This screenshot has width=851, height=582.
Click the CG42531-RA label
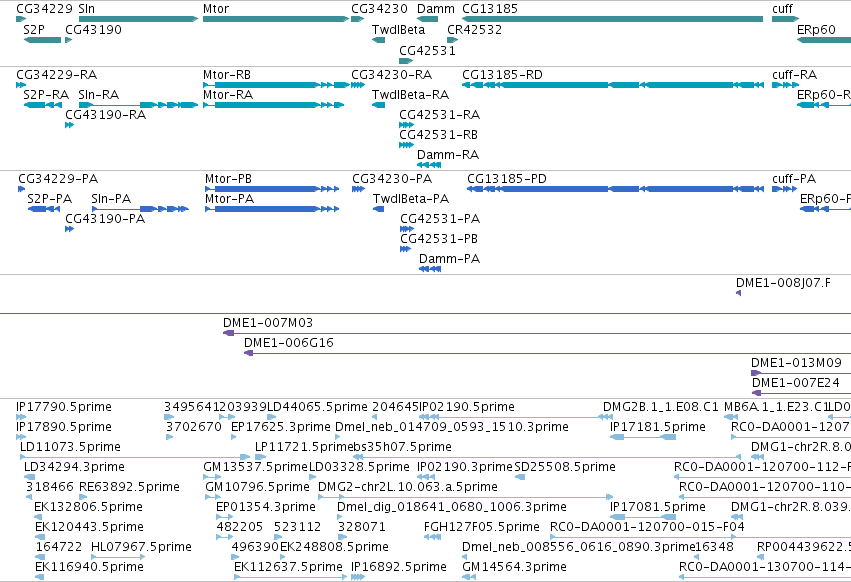[440, 115]
